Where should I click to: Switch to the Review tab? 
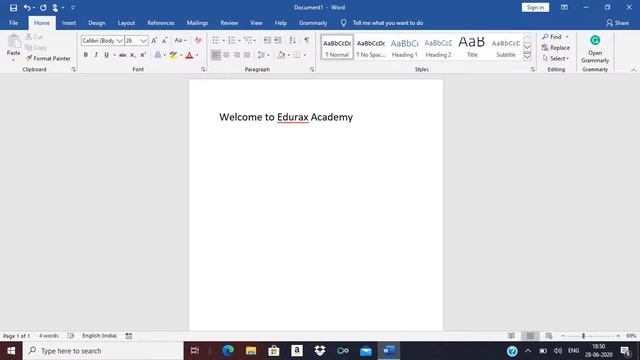tap(229, 23)
